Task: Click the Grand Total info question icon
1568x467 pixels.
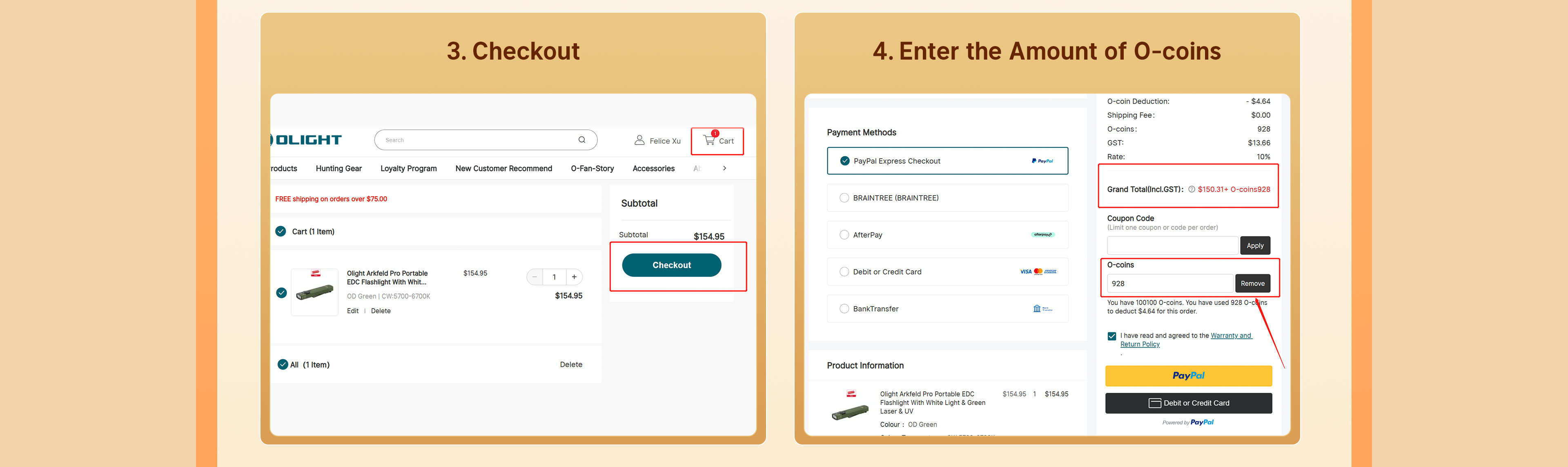Action: (x=1191, y=189)
